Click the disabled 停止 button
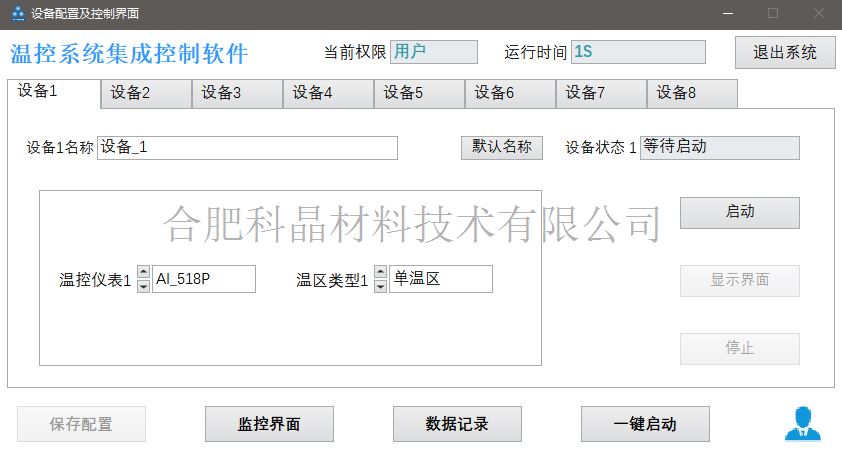842x458 pixels. (739, 348)
